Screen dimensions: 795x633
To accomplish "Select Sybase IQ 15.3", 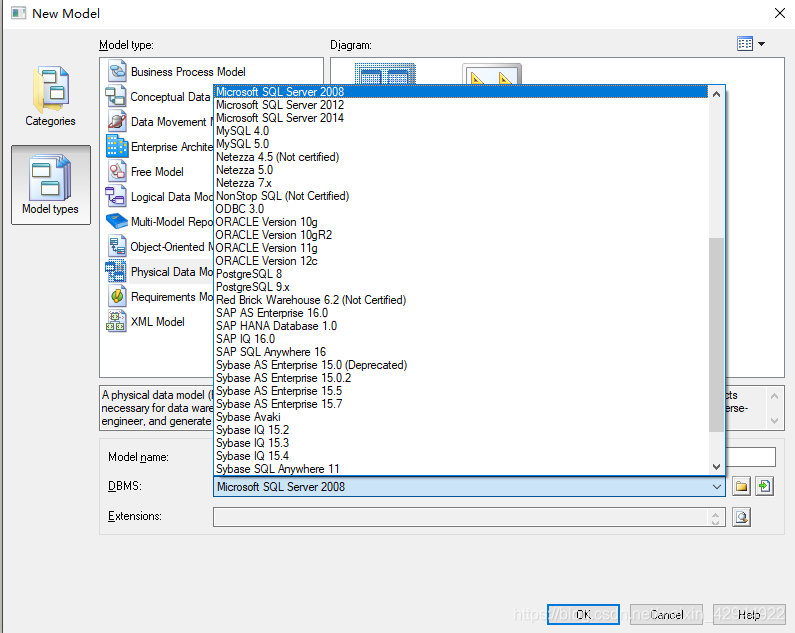I will (x=461, y=443).
